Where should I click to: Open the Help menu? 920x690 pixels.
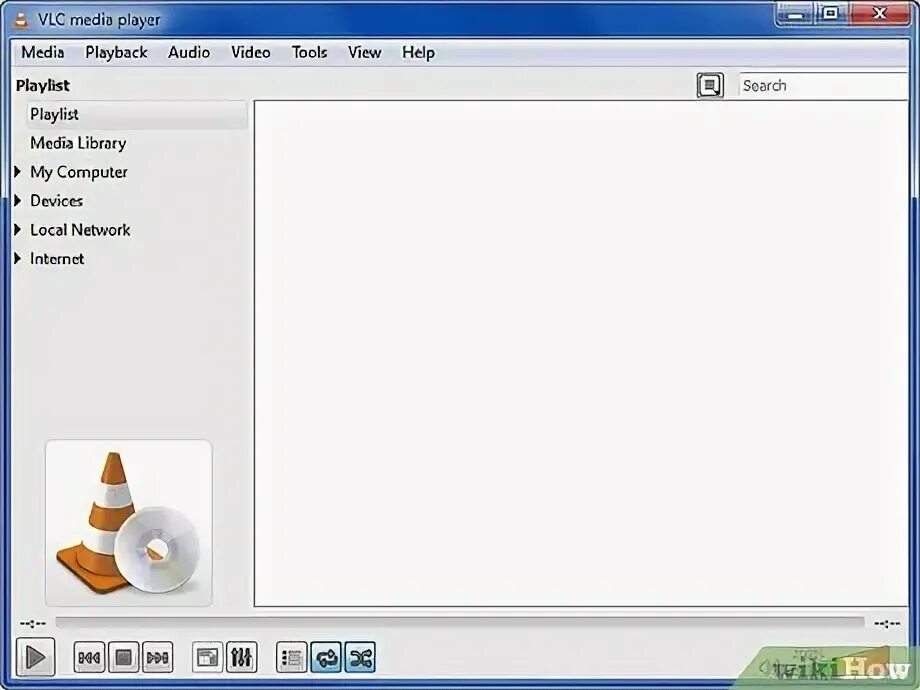(x=418, y=52)
